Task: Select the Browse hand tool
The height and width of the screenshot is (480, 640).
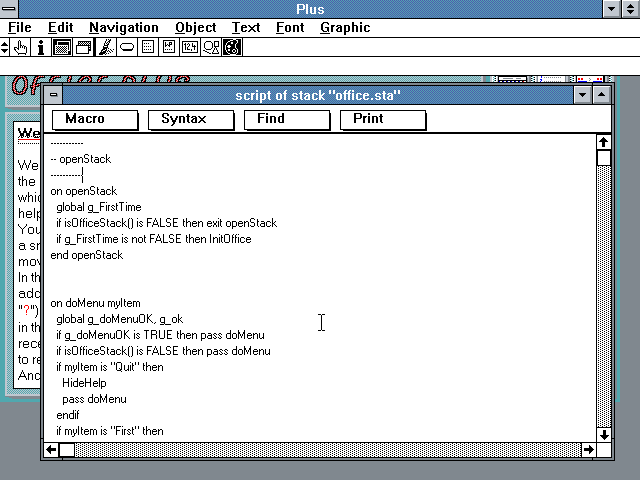Action: click(x=20, y=47)
